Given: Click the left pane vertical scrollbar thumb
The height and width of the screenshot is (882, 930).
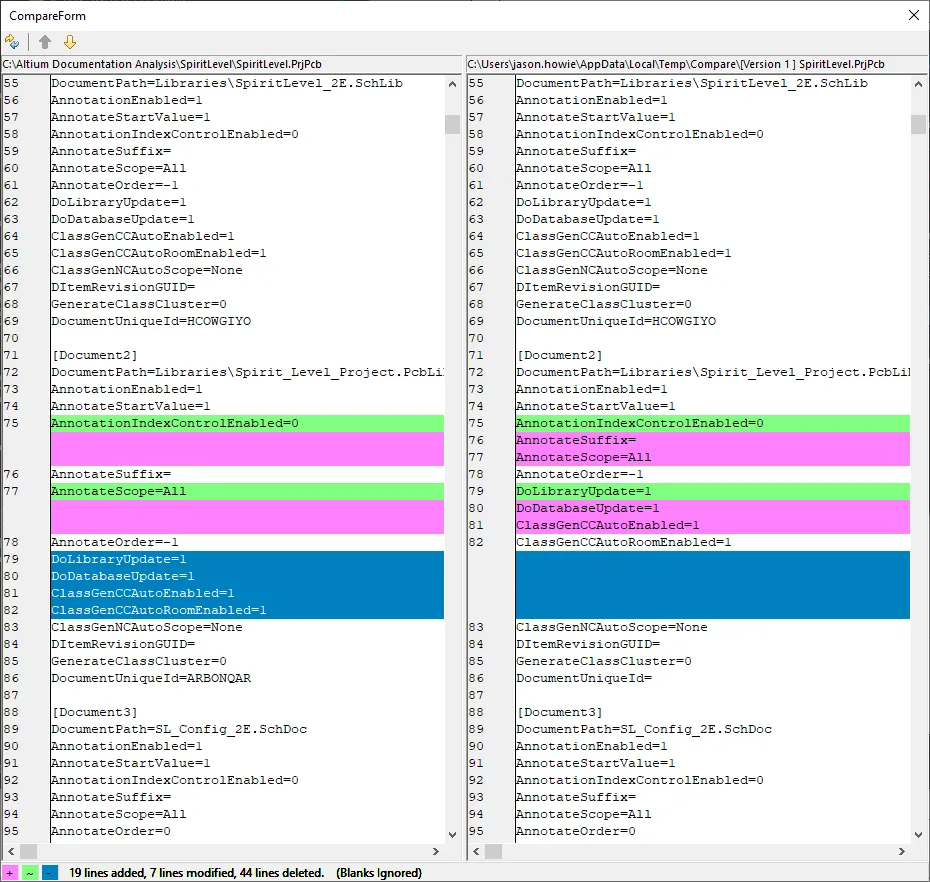Looking at the screenshot, I should point(452,124).
